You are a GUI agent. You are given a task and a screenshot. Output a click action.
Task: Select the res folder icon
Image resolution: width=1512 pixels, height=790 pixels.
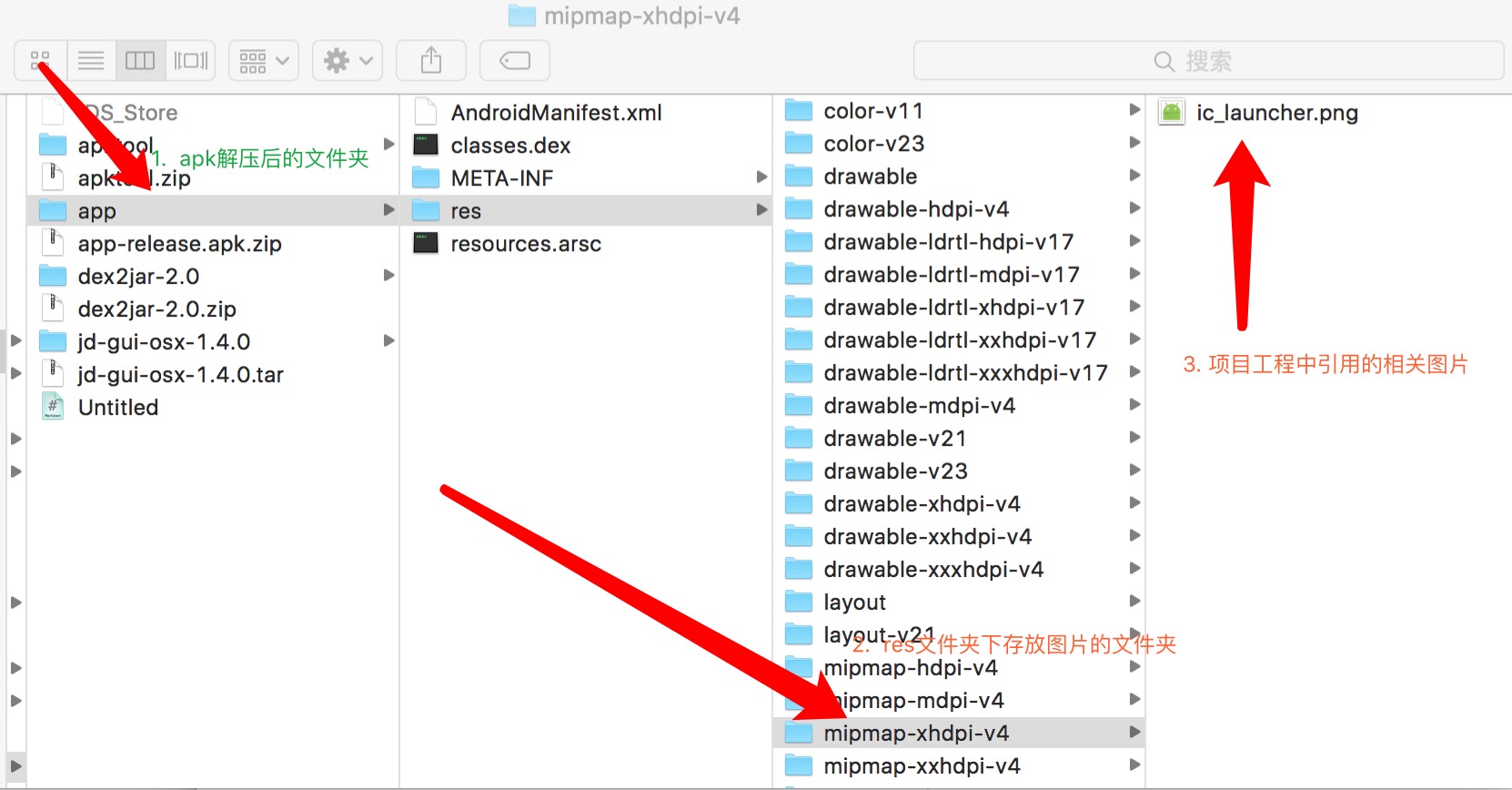tap(426, 210)
